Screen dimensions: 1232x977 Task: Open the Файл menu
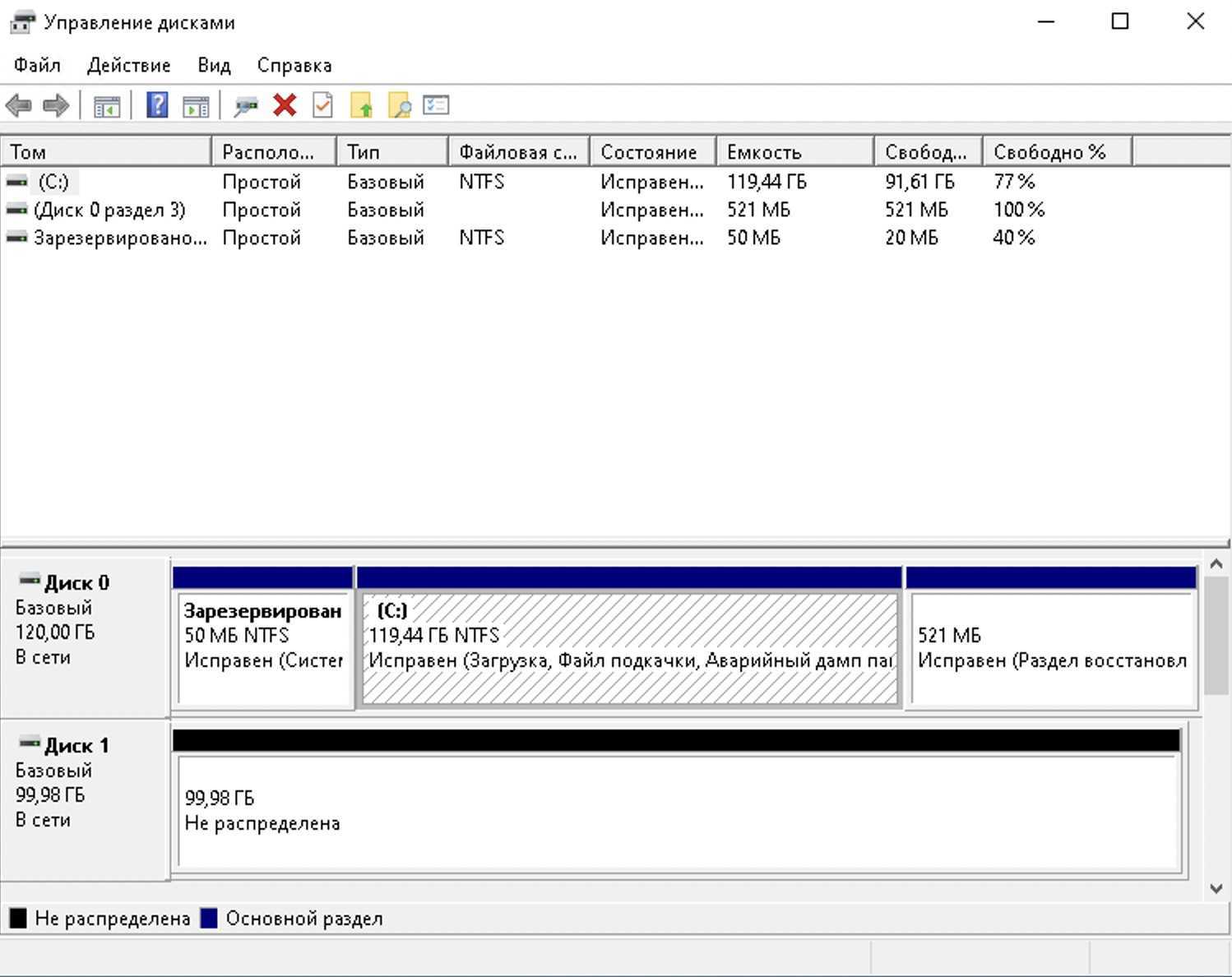point(37,65)
